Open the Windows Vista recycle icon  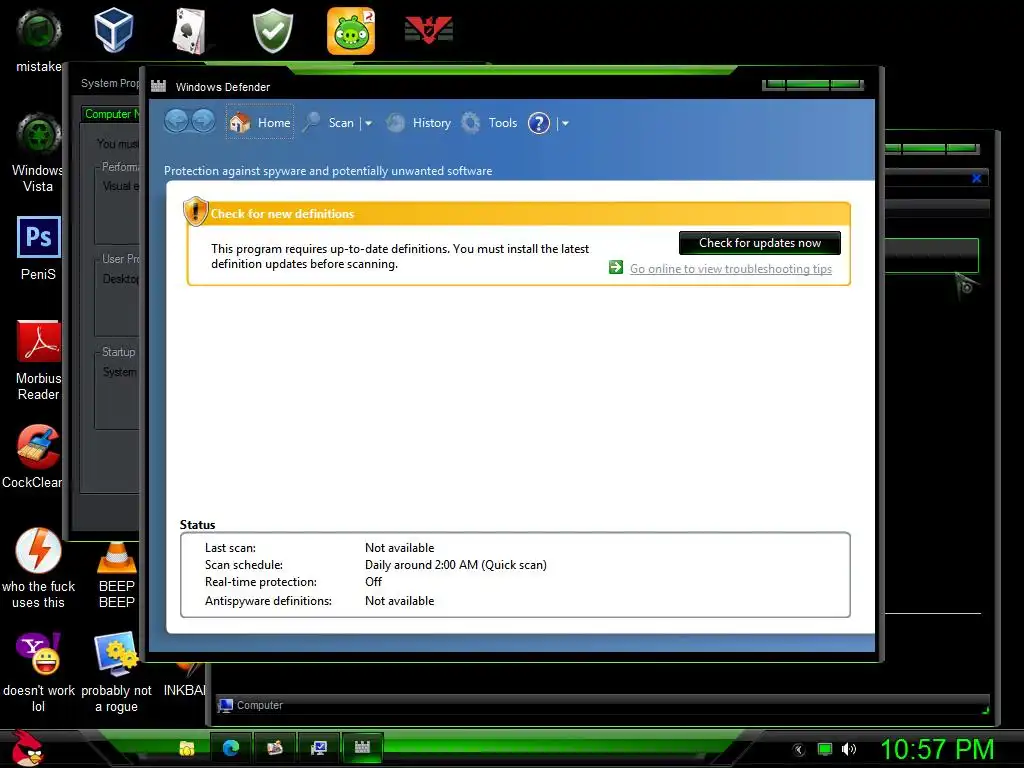point(39,152)
